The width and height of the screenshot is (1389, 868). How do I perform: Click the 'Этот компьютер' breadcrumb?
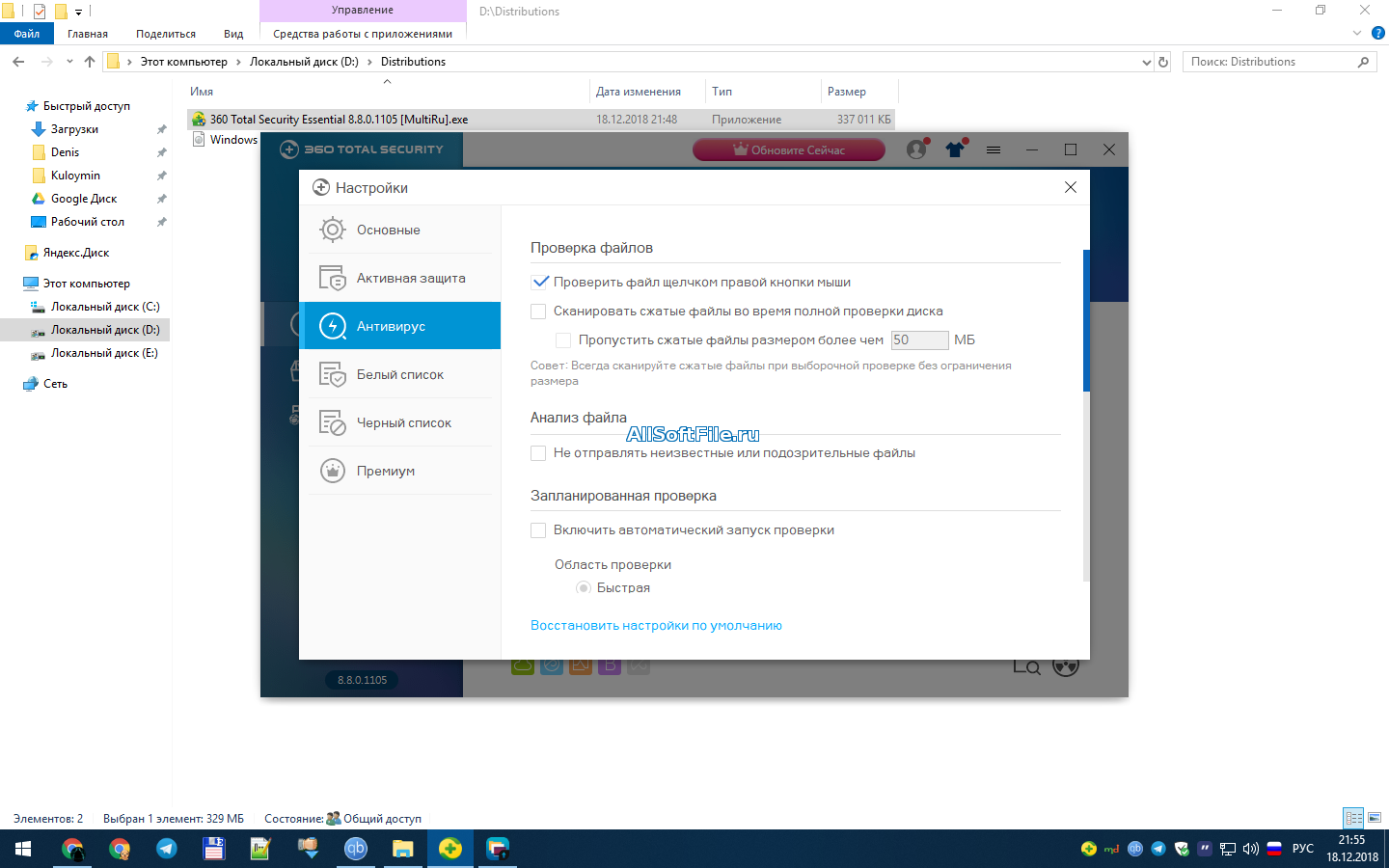(x=184, y=62)
